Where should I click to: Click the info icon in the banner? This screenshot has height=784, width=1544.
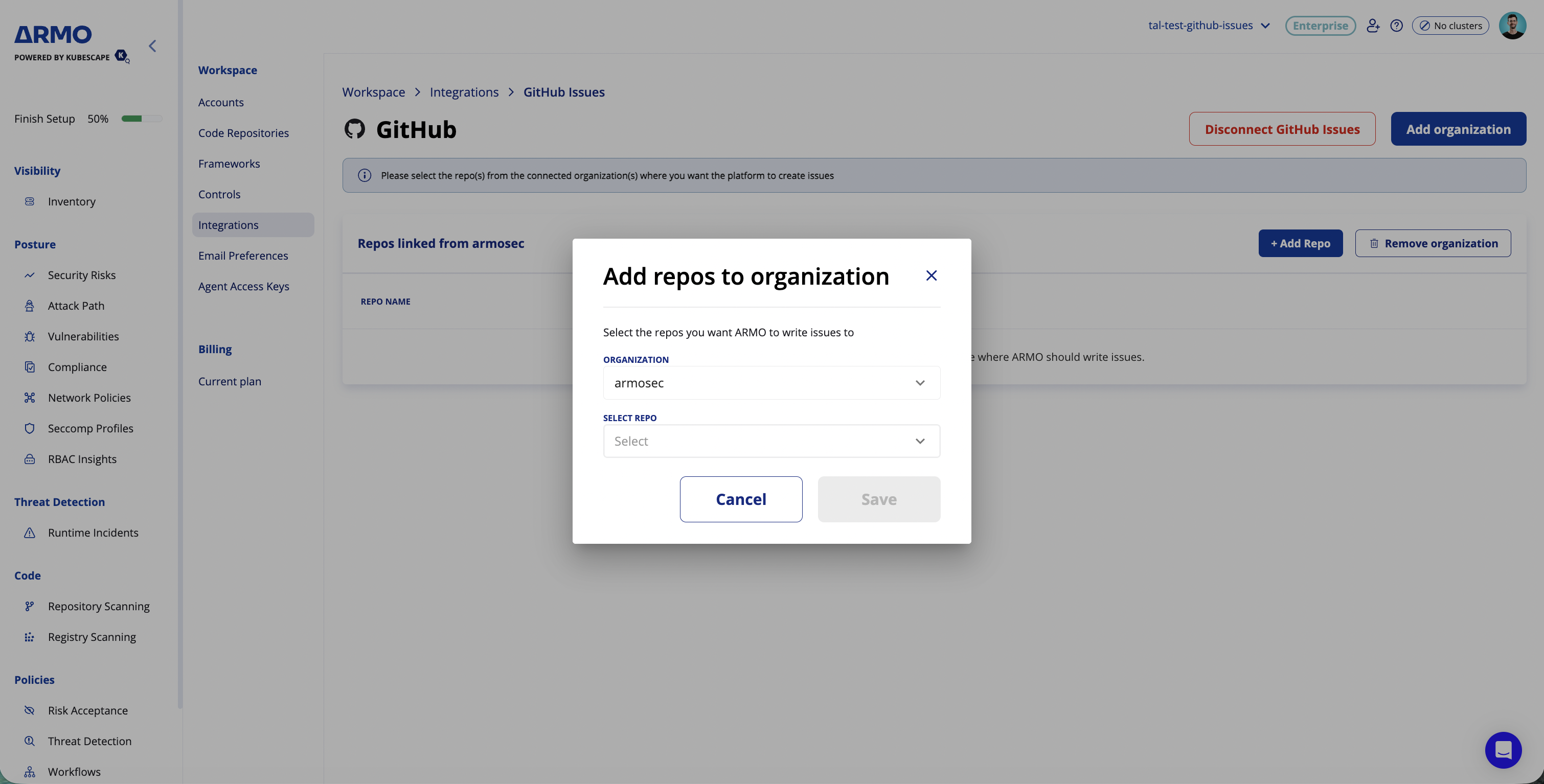tap(365, 175)
